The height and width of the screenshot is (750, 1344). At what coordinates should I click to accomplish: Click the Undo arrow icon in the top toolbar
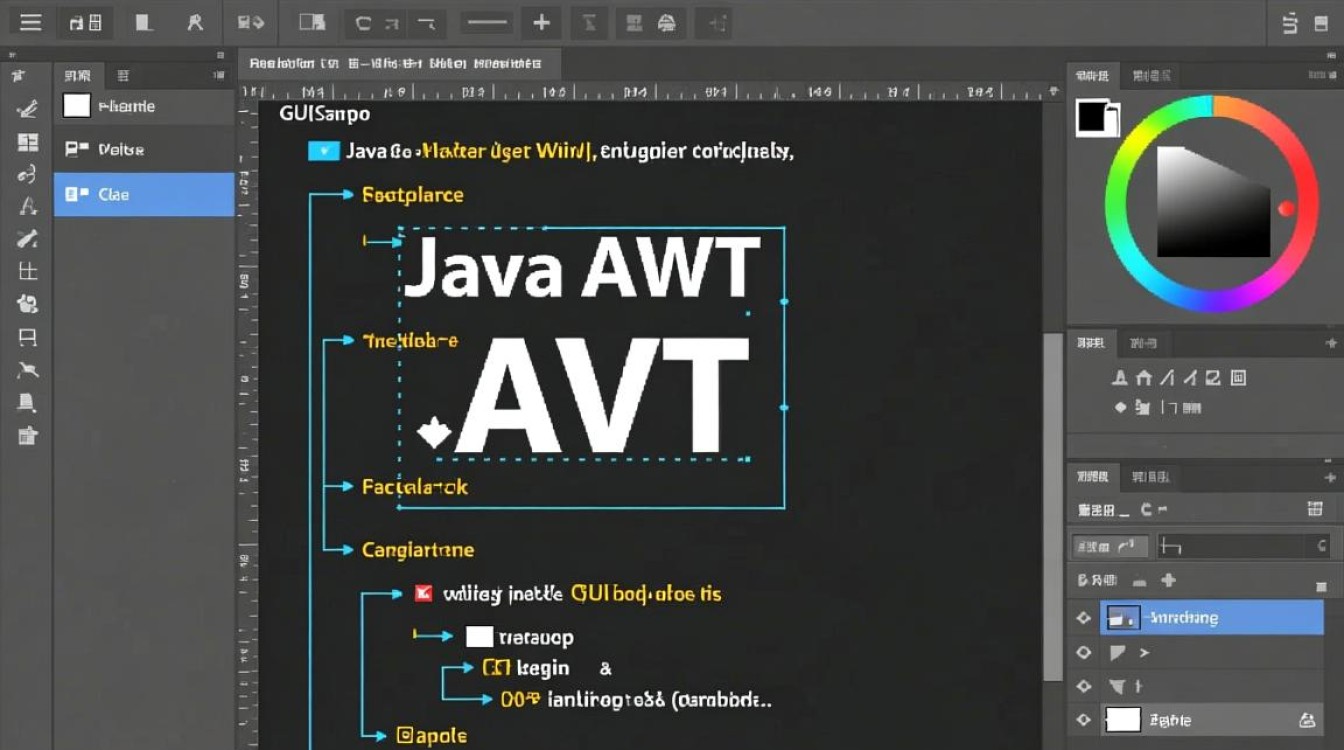point(365,22)
